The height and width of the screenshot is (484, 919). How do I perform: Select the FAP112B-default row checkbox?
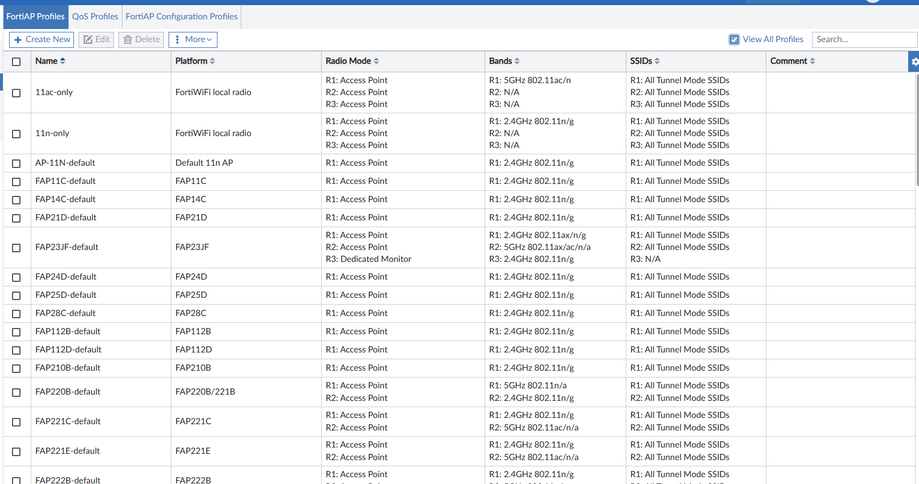coord(16,332)
